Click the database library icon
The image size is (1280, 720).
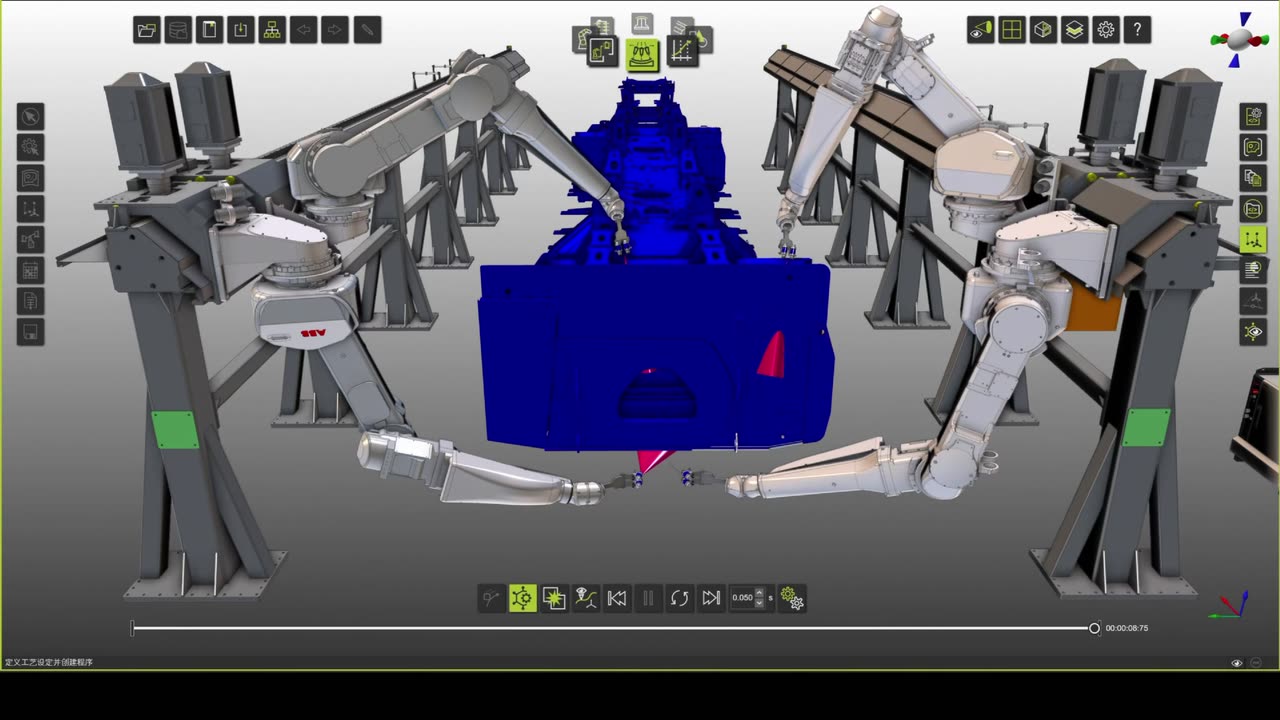click(178, 30)
